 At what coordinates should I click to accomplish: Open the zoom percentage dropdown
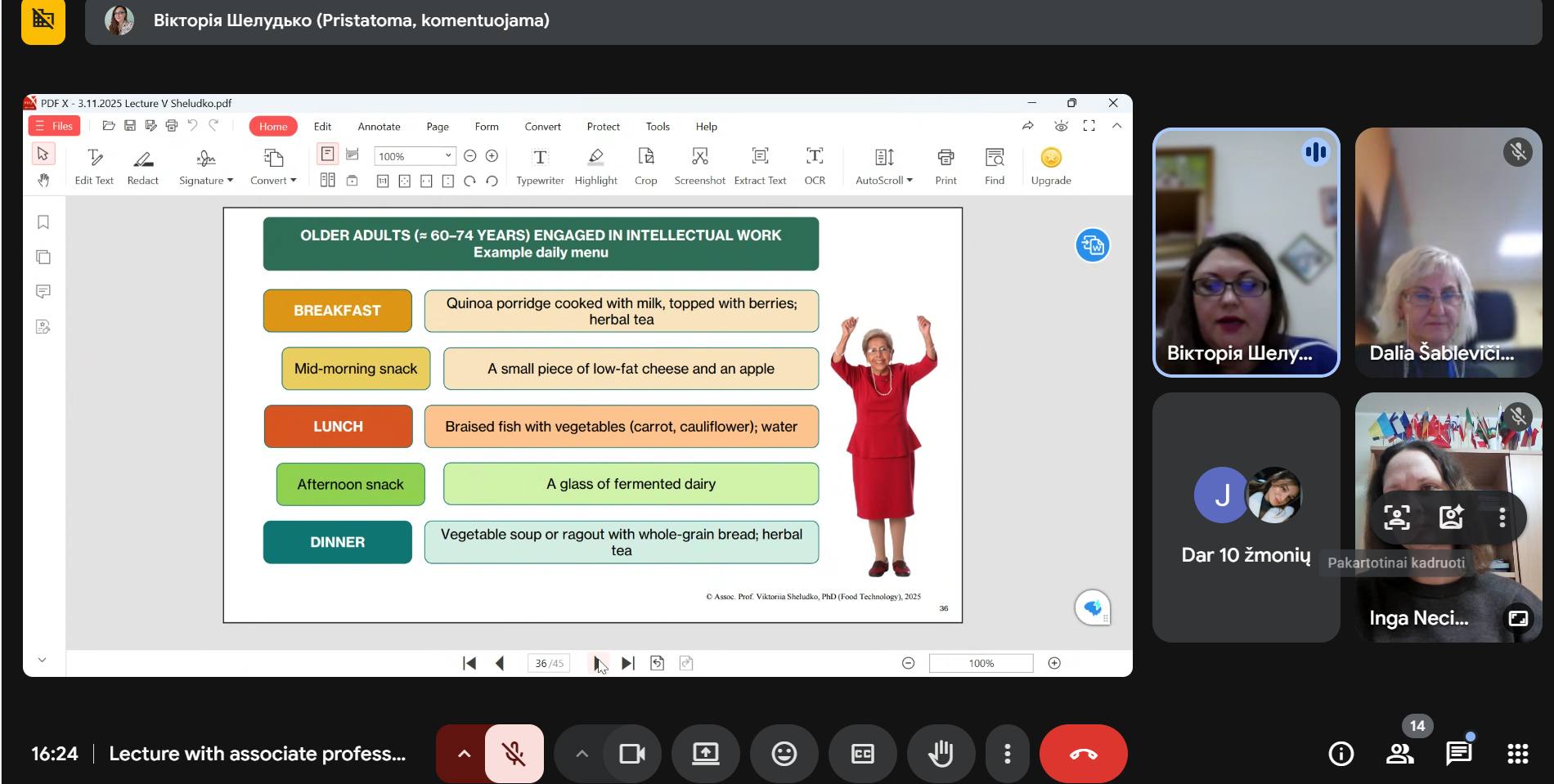coord(448,155)
